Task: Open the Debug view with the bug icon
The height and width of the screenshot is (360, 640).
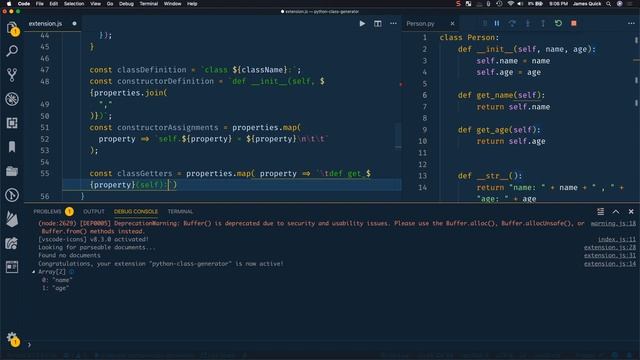Action: tap(12, 99)
